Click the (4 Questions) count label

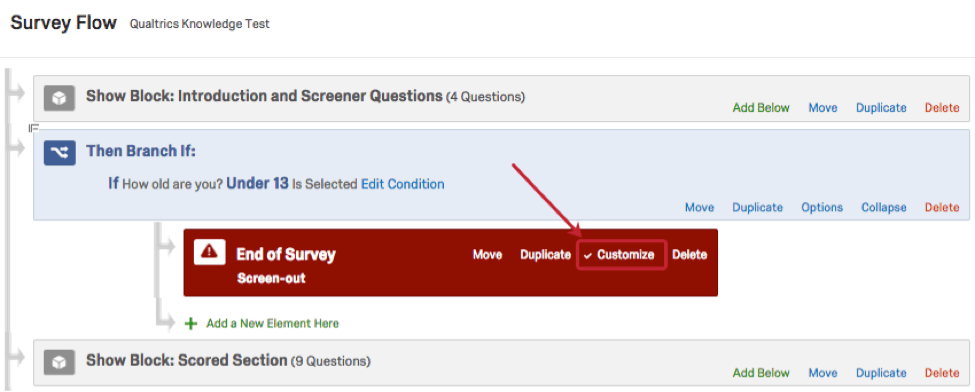coord(486,97)
